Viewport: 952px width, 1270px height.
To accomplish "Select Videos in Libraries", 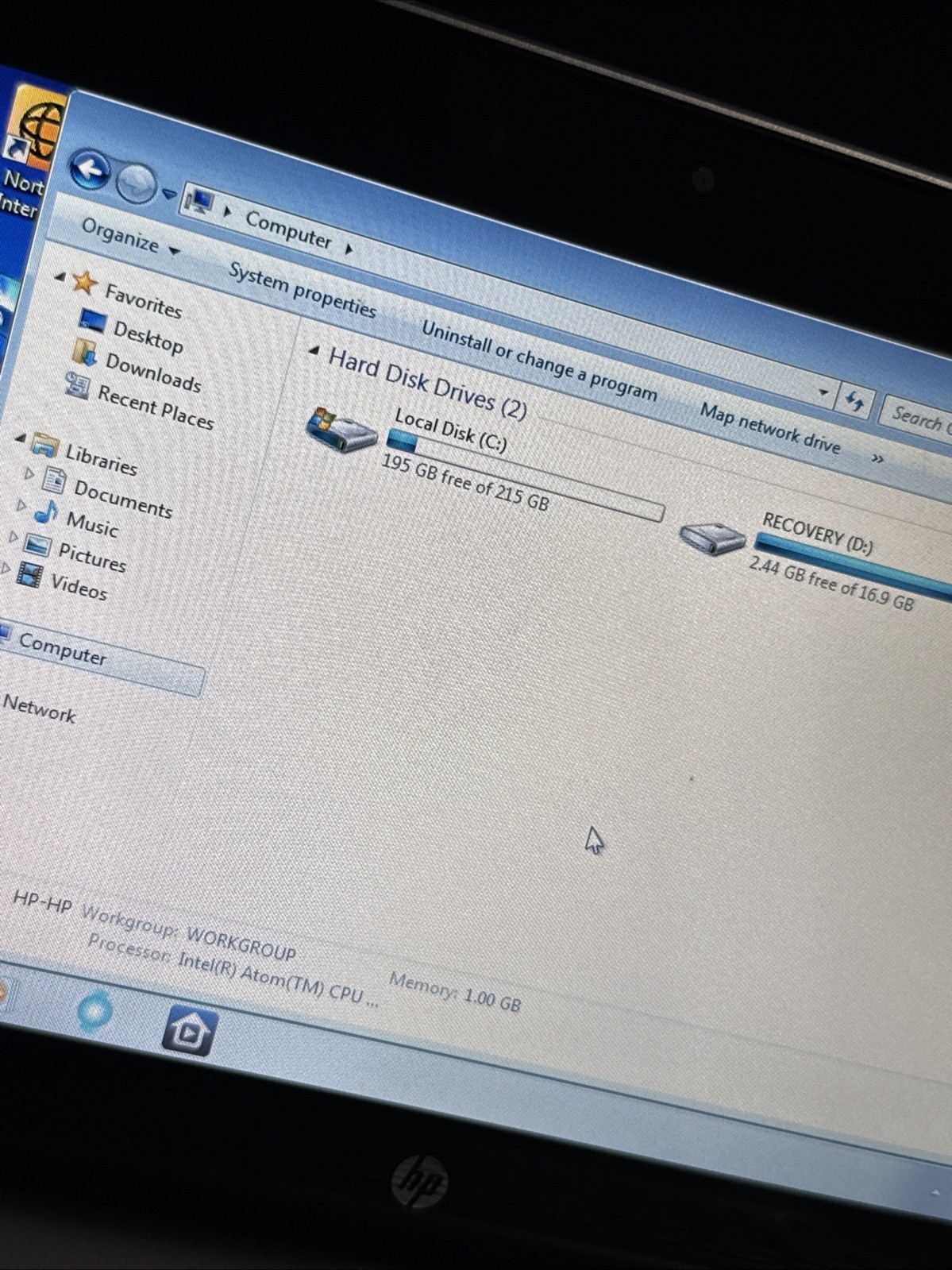I will (x=79, y=588).
